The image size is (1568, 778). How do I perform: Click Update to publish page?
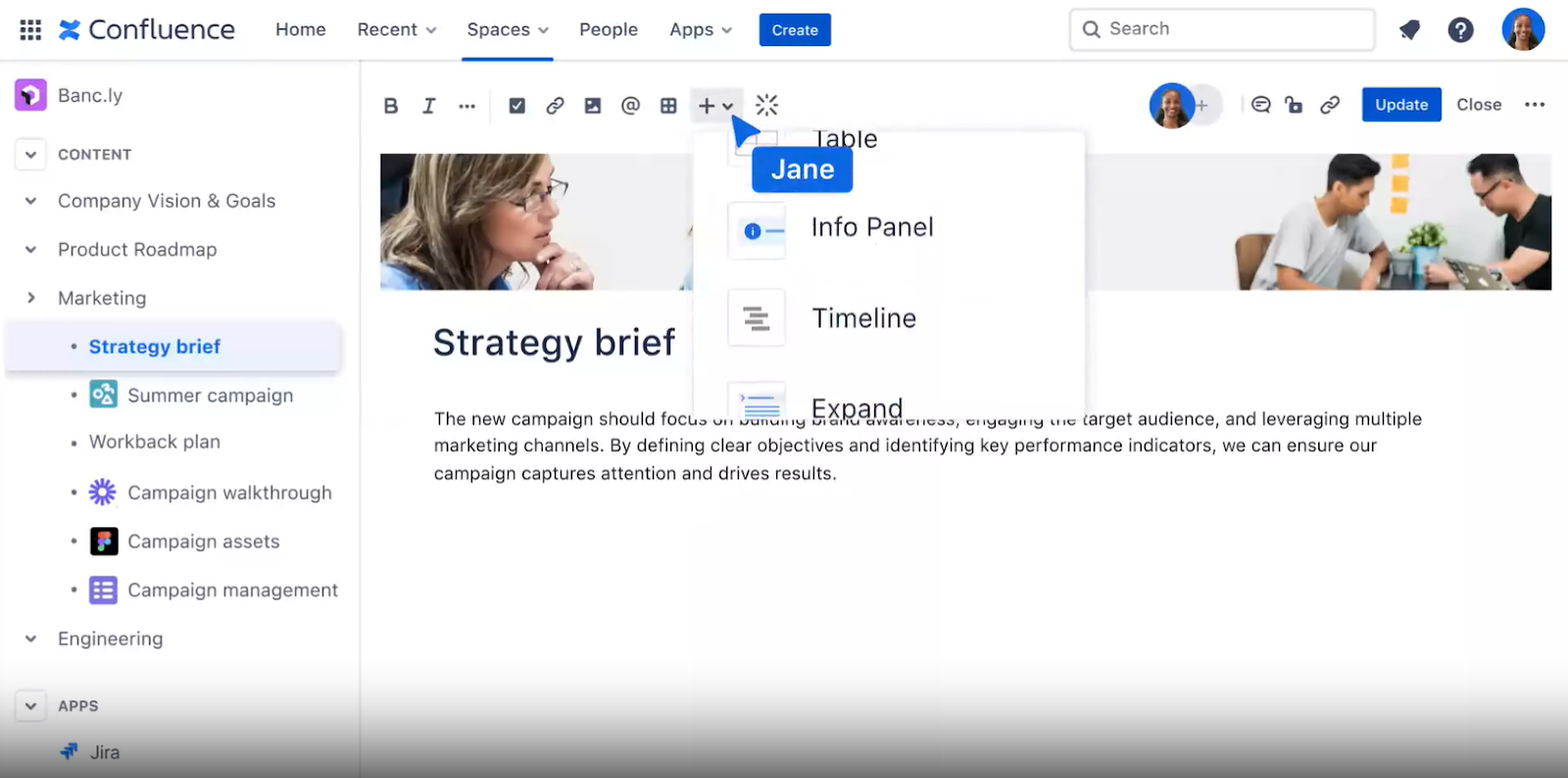point(1401,105)
